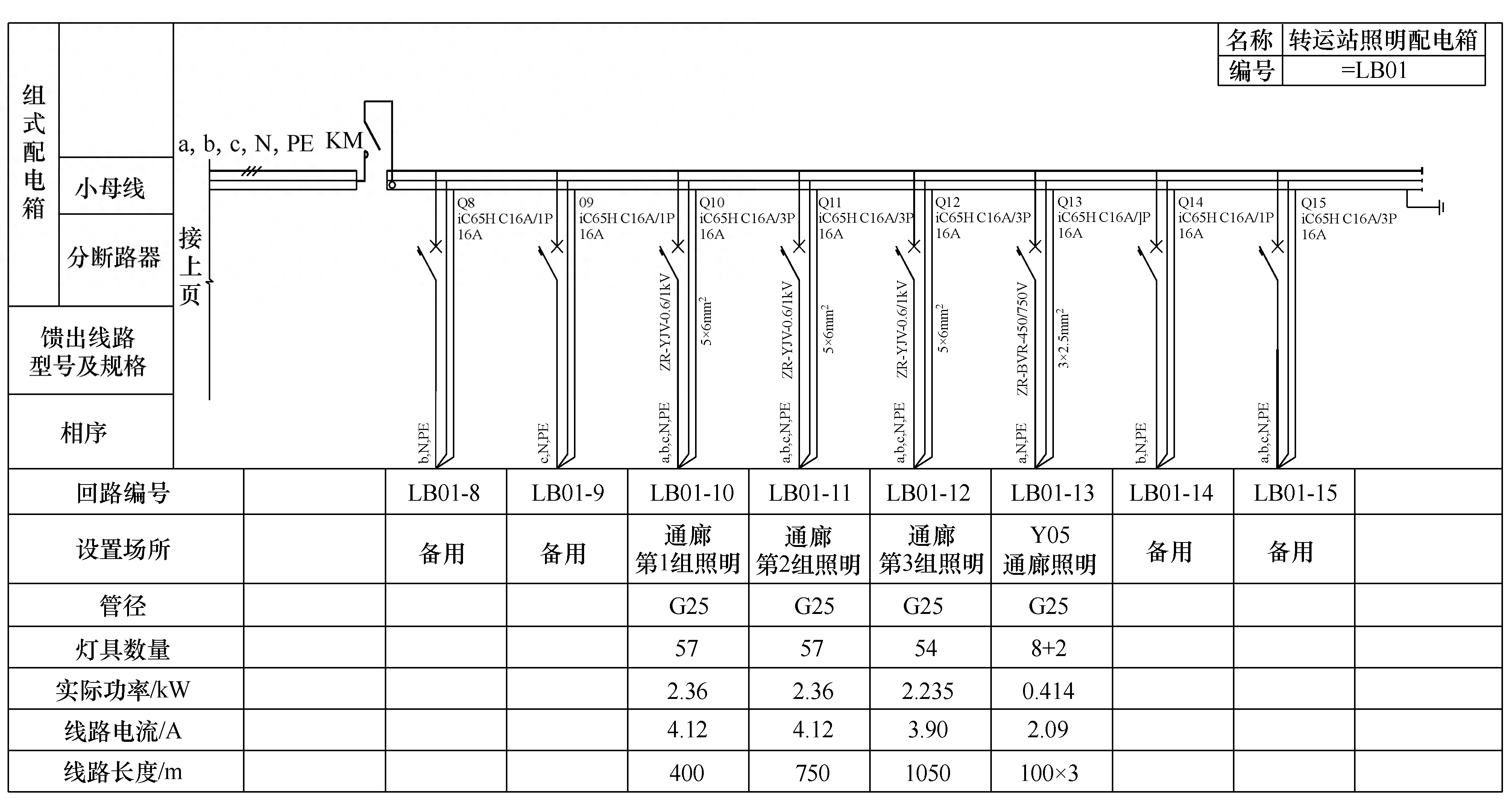Click line length 400

pyautogui.click(x=686, y=773)
